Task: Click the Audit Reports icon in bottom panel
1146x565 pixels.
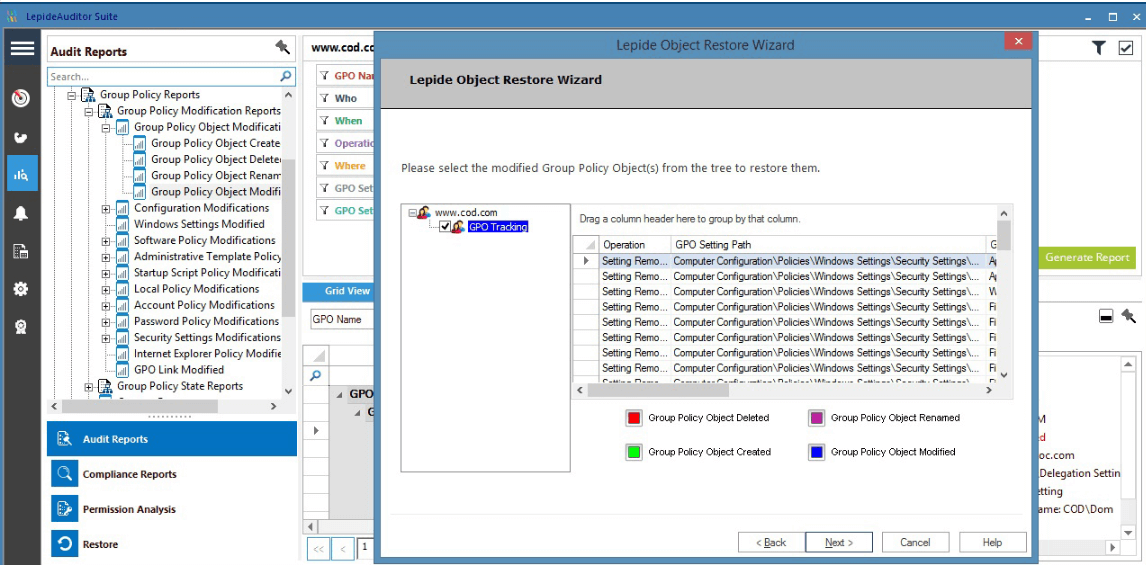Action: click(x=64, y=439)
